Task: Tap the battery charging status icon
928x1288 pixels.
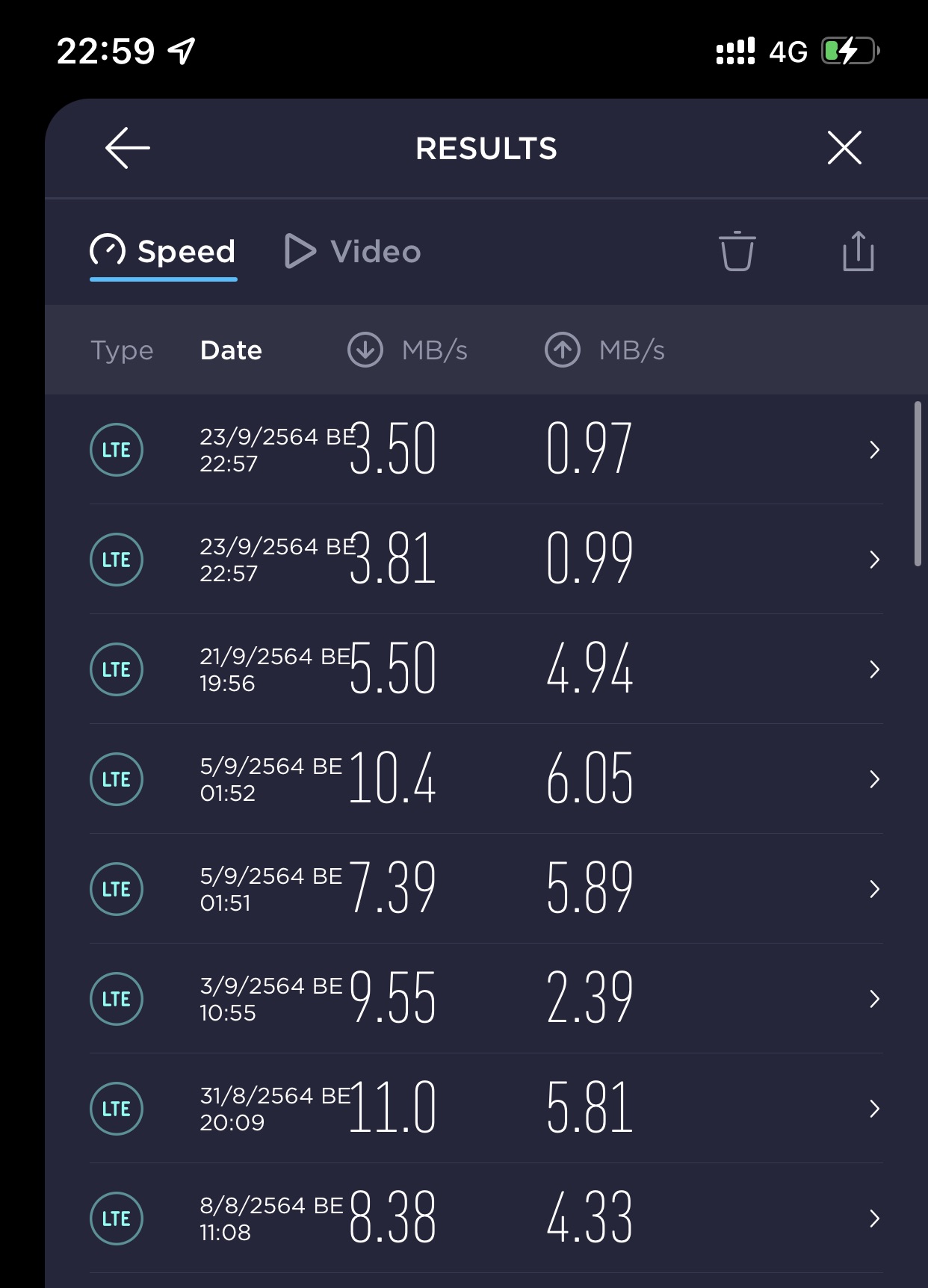Action: [x=850, y=52]
